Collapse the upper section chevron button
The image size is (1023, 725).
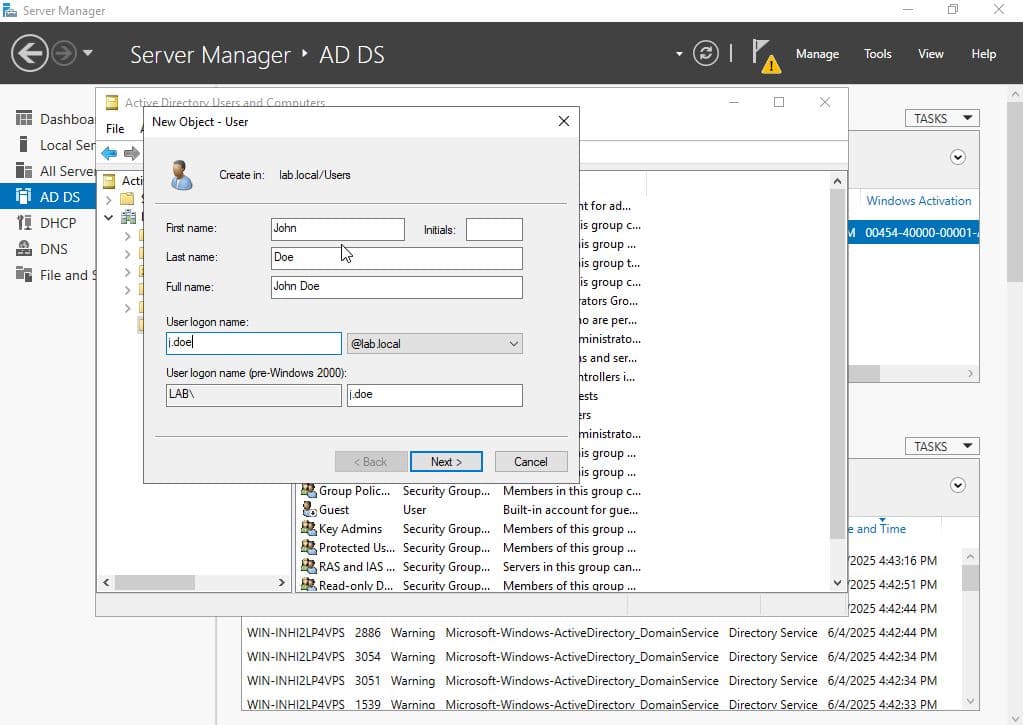click(957, 157)
